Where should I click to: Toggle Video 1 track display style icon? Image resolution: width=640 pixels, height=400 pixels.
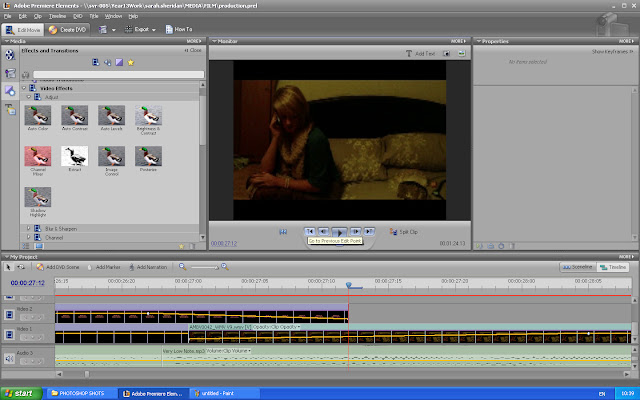9,335
